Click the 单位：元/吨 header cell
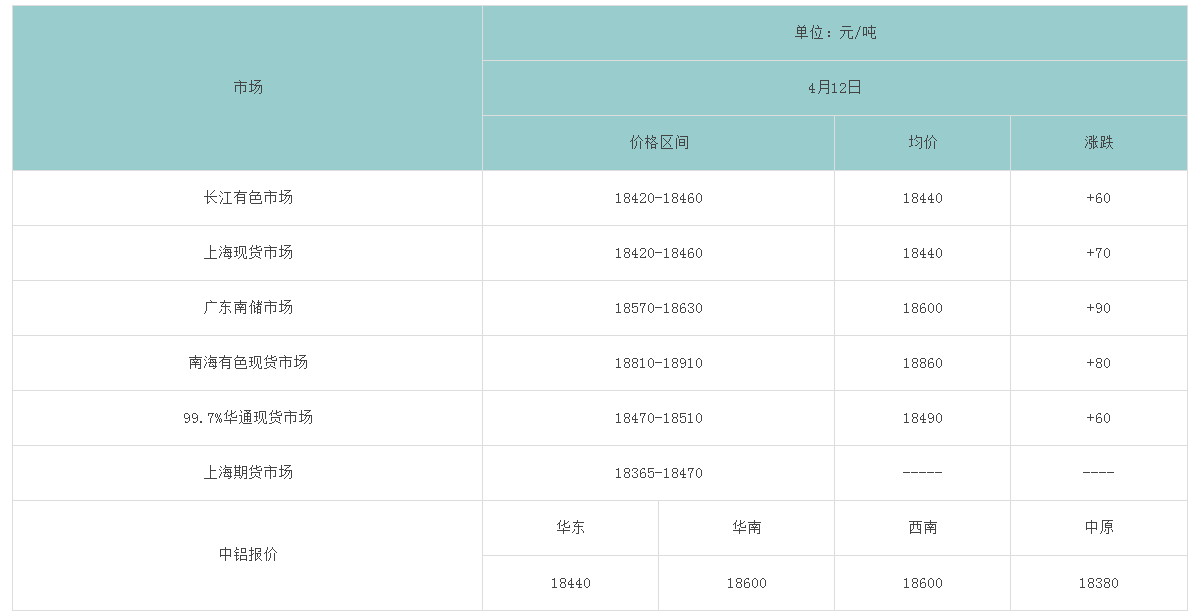This screenshot has height=615, width=1198. click(835, 33)
